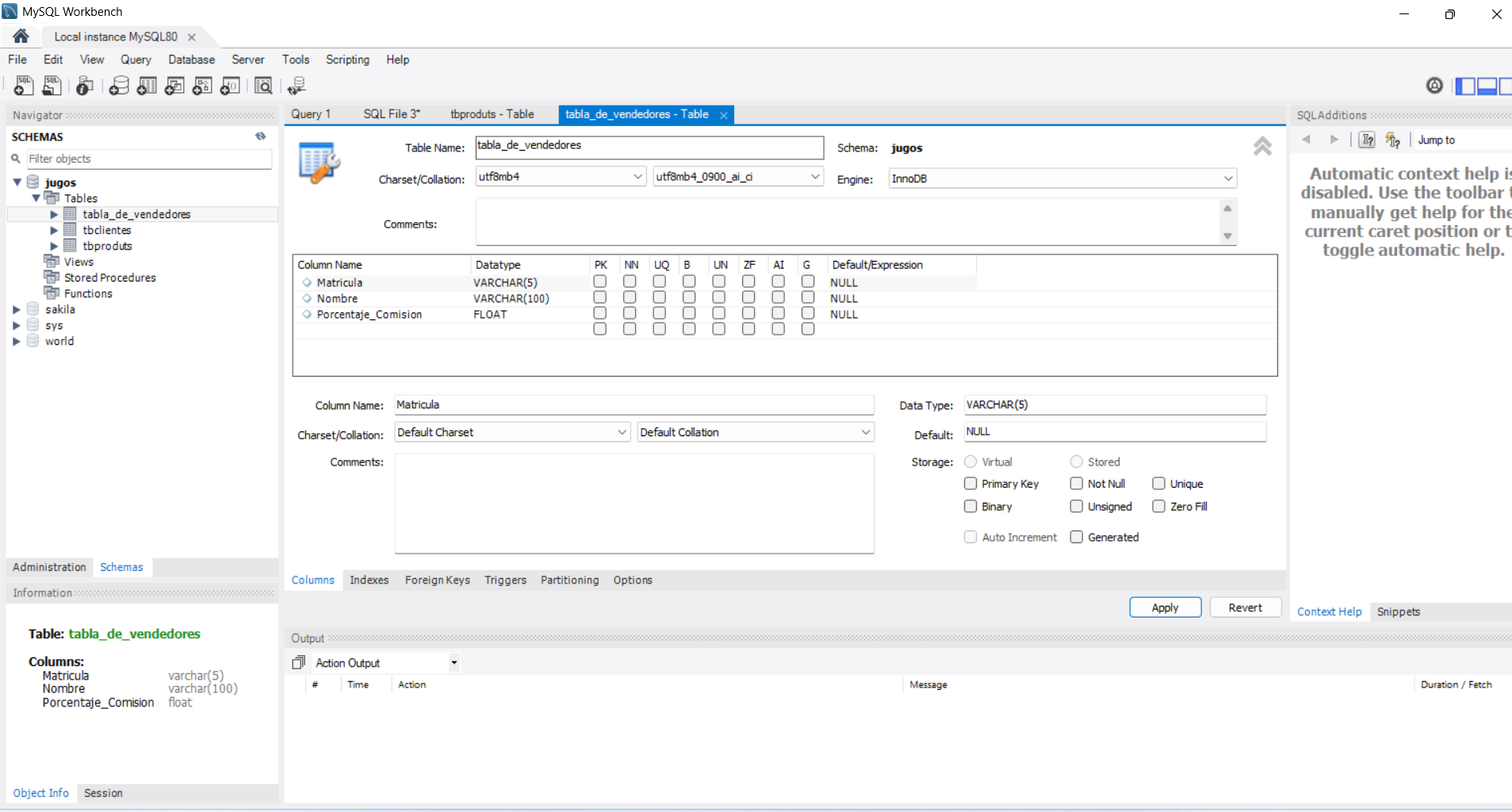This screenshot has height=812, width=1512.
Task: Open the Engine InnoDB dropdown
Action: pos(1062,178)
